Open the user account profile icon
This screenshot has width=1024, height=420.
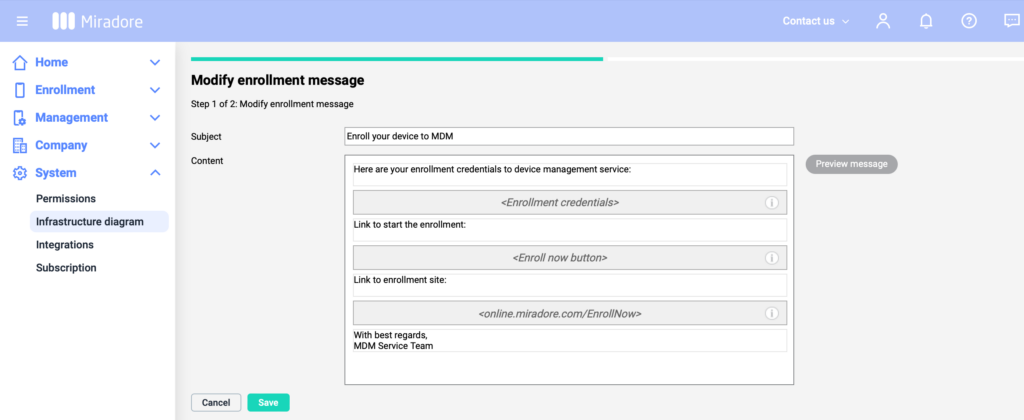tap(882, 21)
